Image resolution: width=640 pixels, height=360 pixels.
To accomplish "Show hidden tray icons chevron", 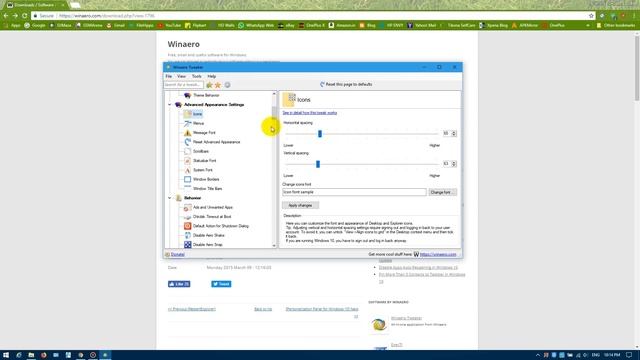I will tap(538, 355).
